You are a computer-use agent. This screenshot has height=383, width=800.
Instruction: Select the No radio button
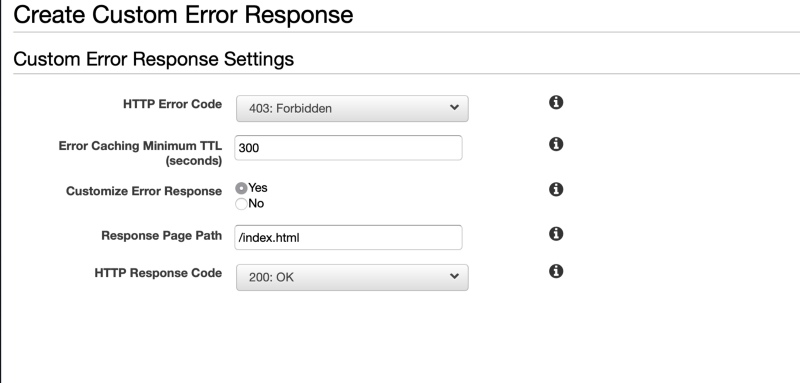click(x=241, y=204)
